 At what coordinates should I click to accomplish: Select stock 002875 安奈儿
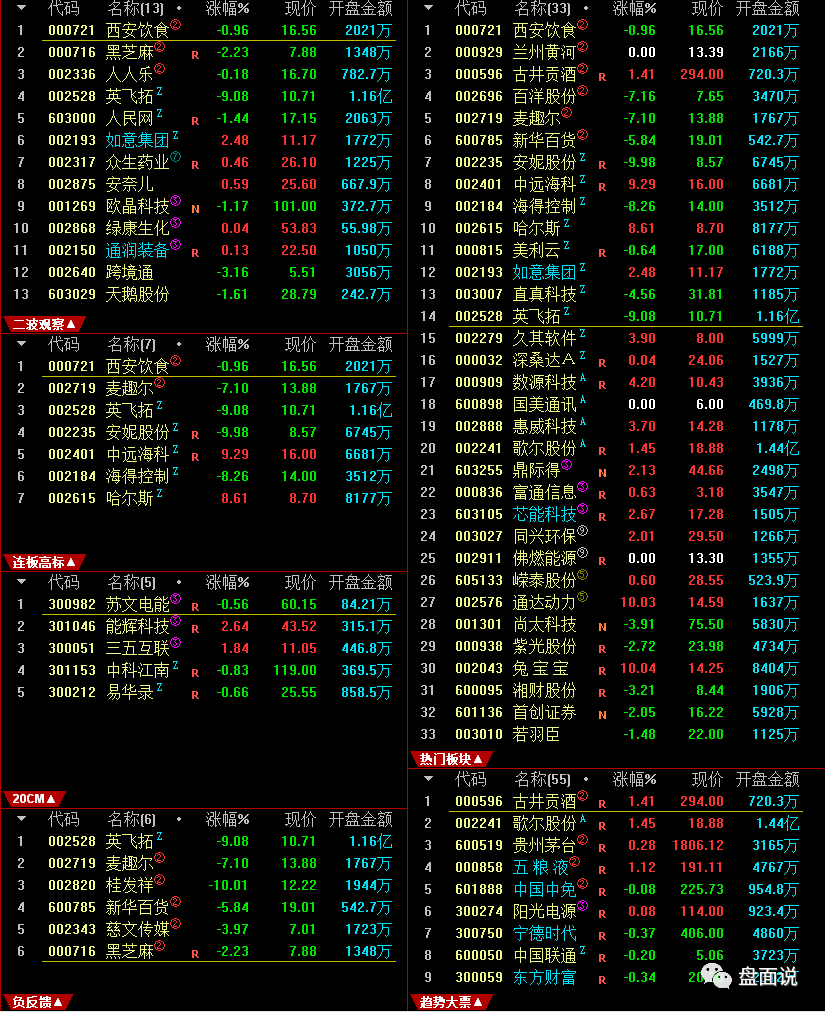point(204,184)
